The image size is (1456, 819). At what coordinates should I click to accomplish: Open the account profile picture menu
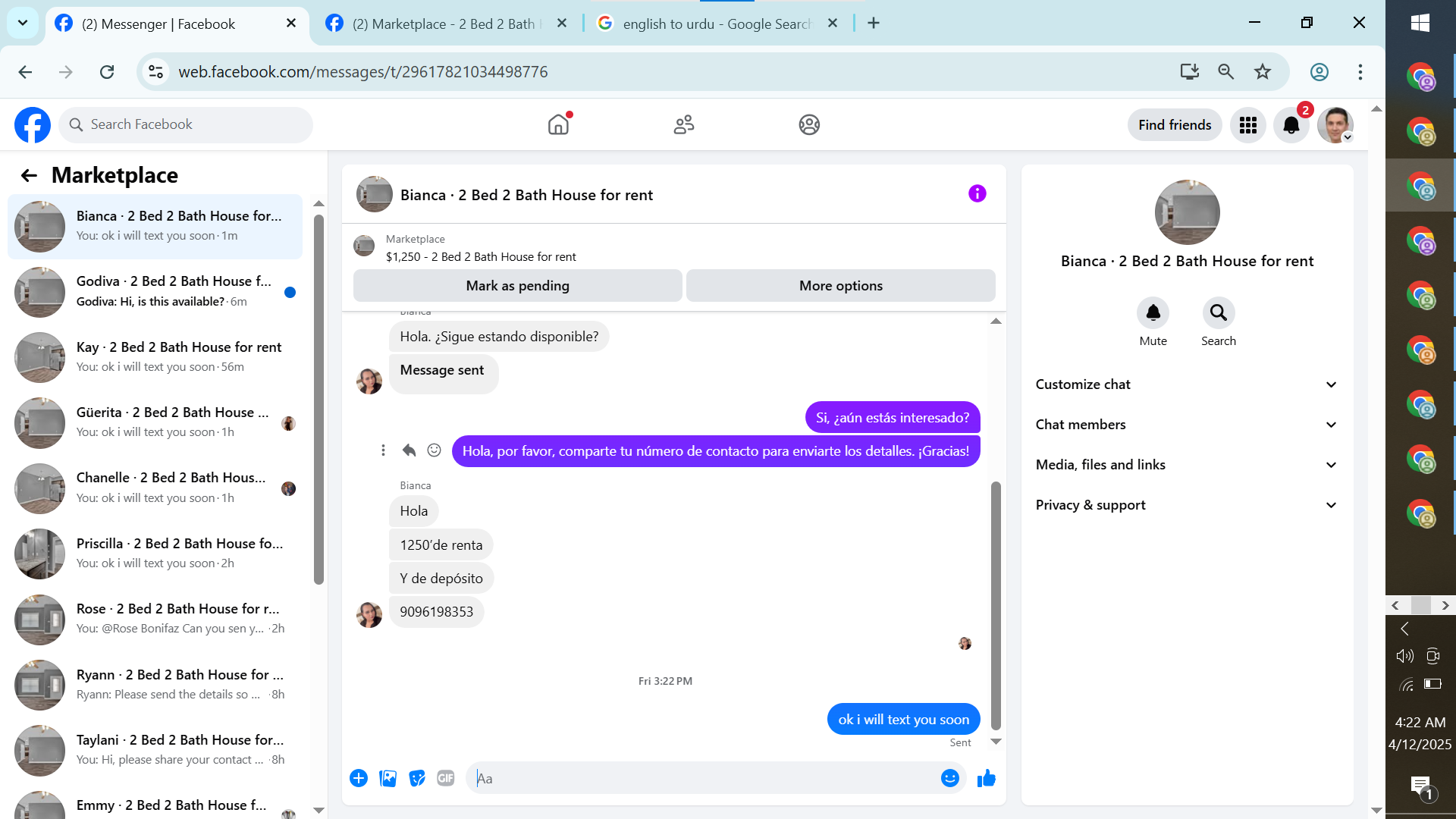[x=1335, y=125]
